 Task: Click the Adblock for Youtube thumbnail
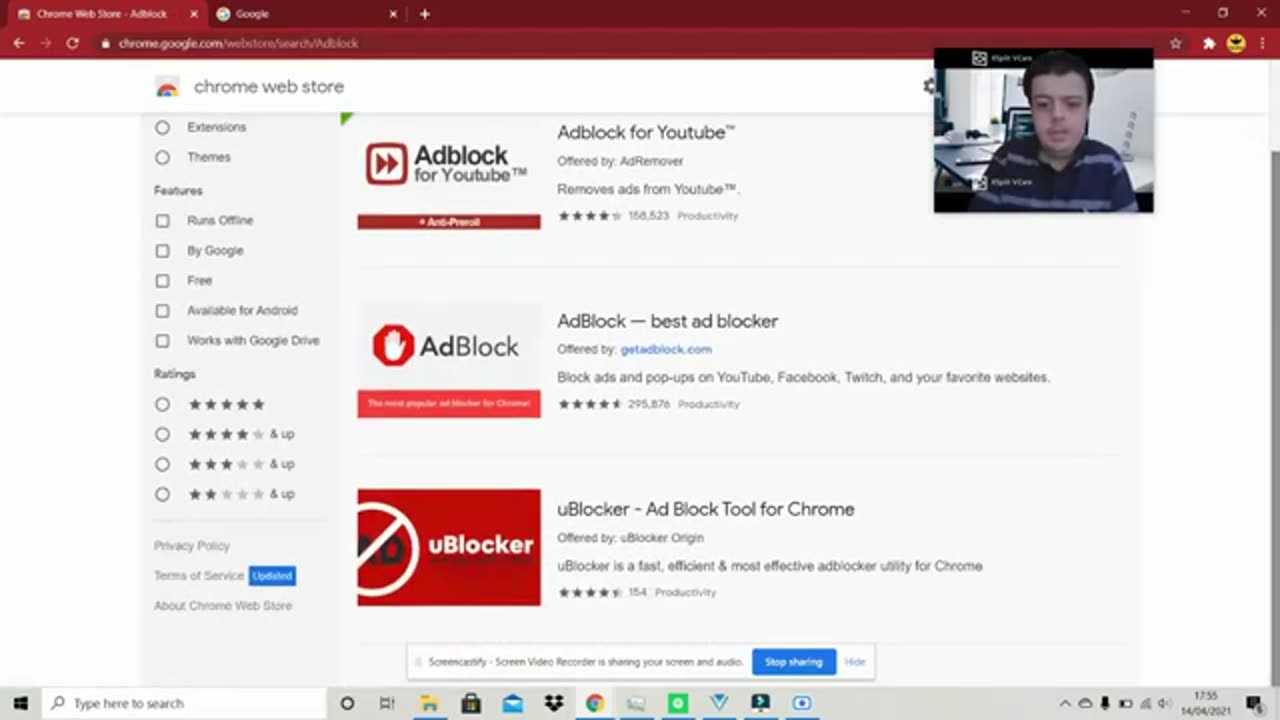[x=449, y=171]
